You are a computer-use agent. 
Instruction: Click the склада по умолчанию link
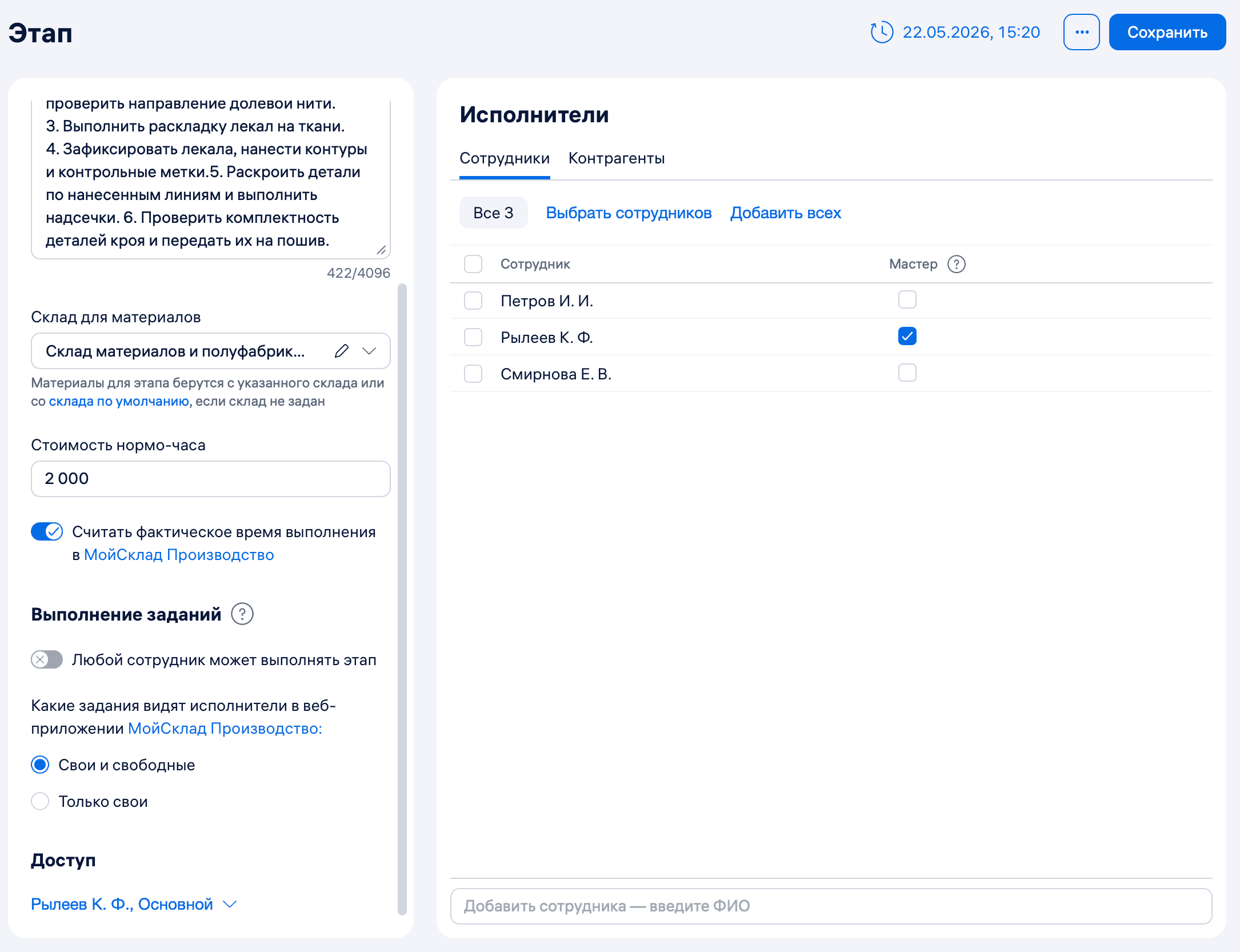pos(119,401)
